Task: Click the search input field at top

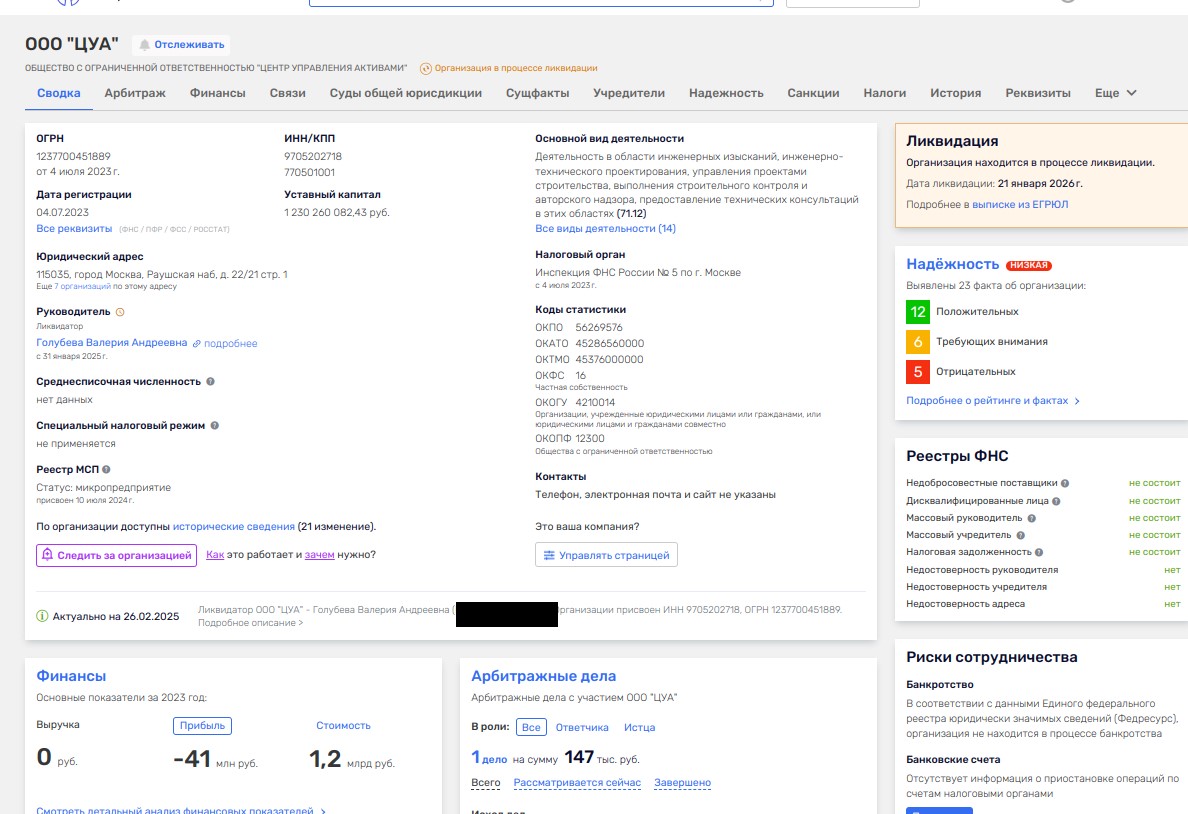Action: [x=541, y=3]
